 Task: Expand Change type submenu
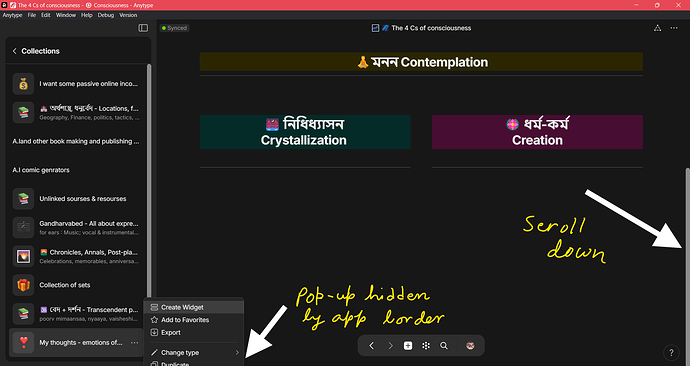194,352
